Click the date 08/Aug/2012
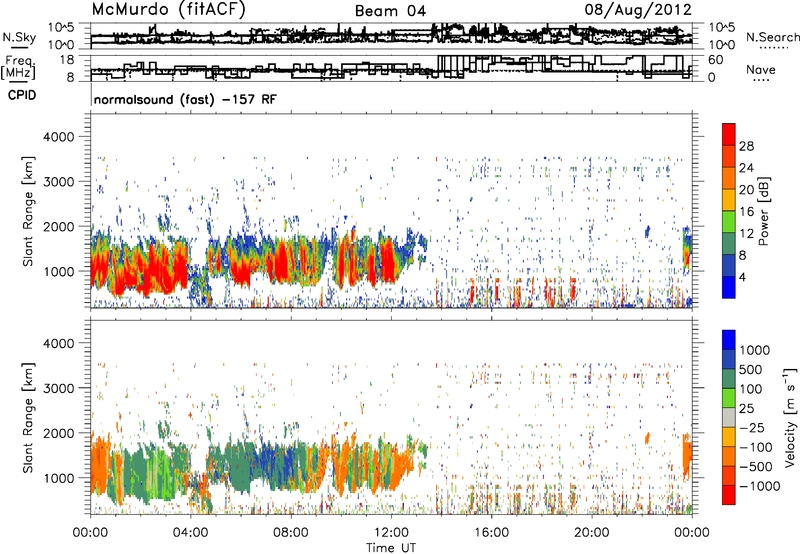Viewport: 800px width, 554px height. coord(638,10)
